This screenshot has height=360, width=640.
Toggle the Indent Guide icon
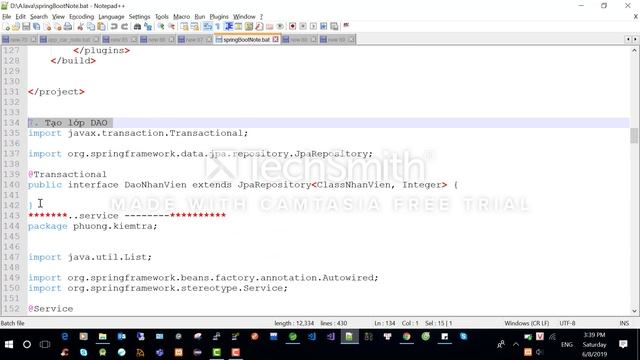228,27
